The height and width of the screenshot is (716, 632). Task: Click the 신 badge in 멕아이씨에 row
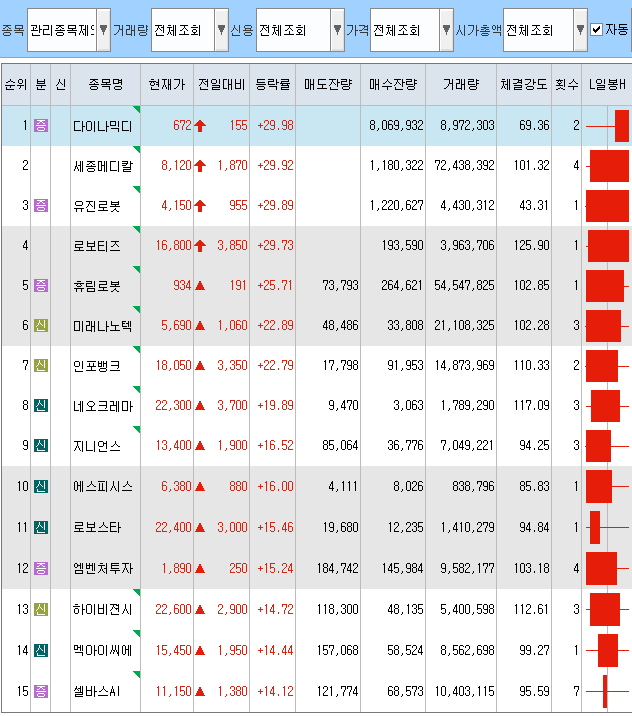[x=41, y=650]
